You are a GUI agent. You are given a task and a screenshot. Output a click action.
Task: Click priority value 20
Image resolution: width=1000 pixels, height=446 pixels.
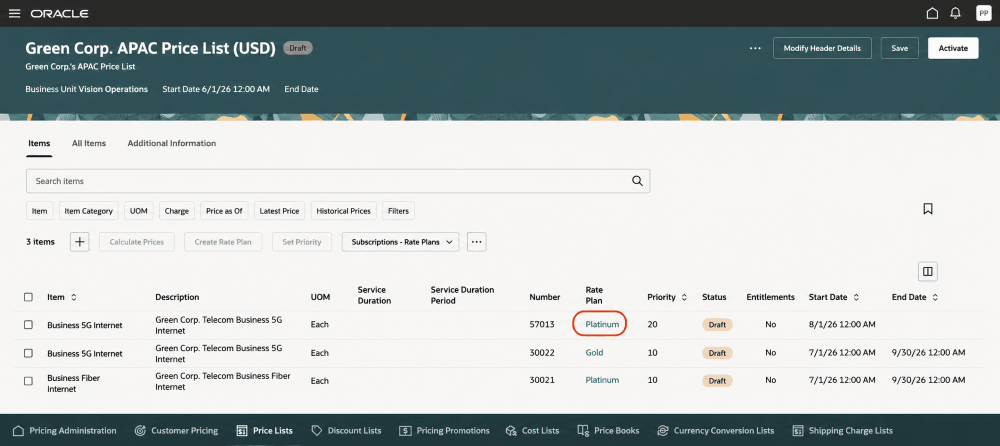tap(652, 325)
